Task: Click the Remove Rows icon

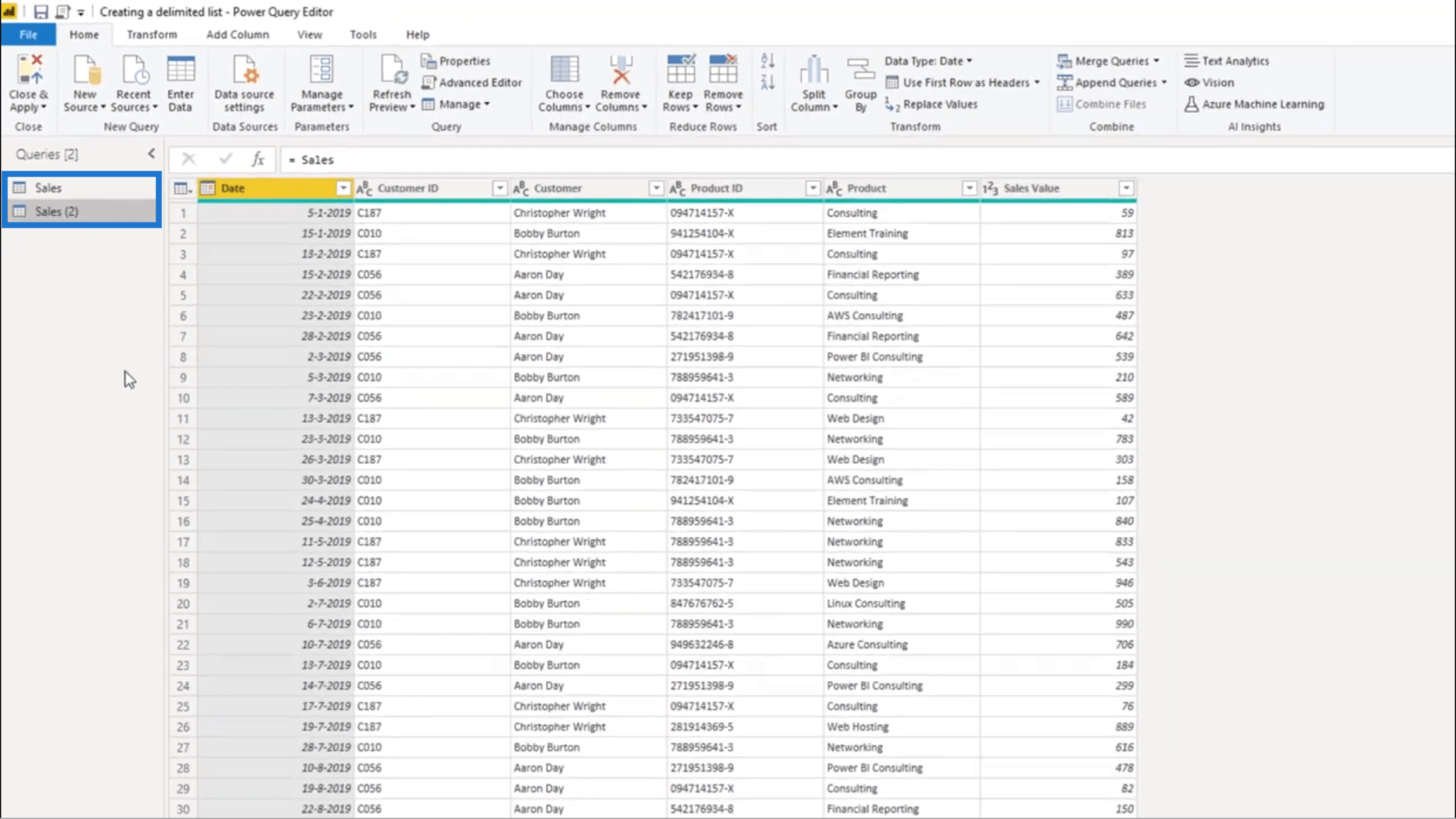Action: pos(723,69)
